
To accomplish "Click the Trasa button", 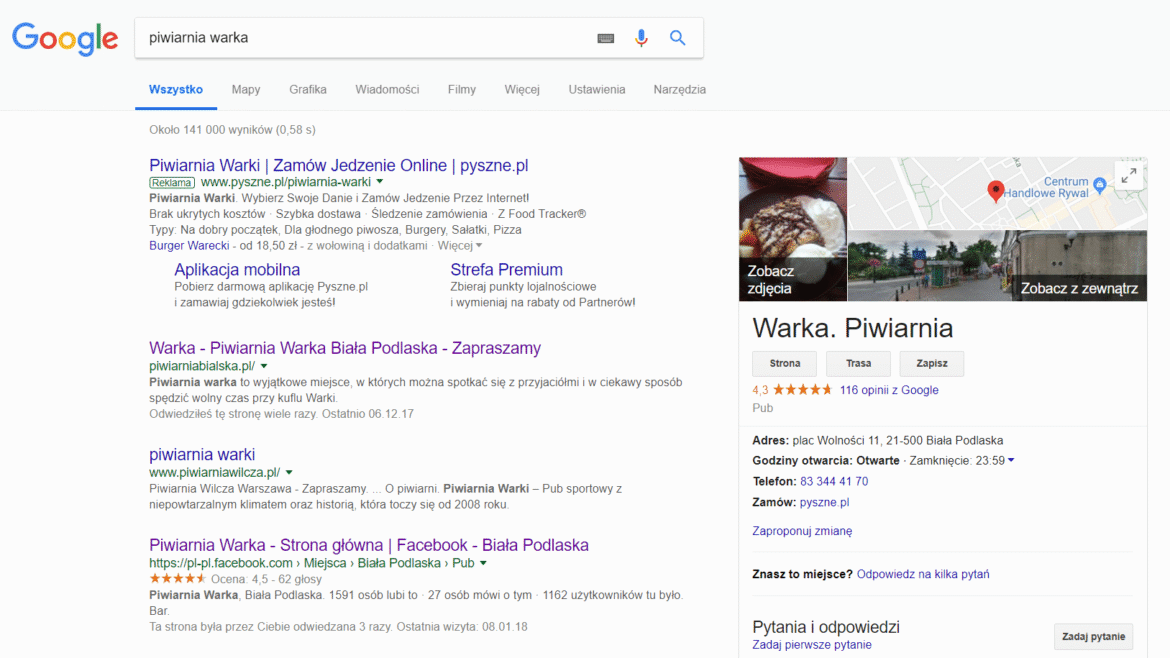I will pos(858,363).
